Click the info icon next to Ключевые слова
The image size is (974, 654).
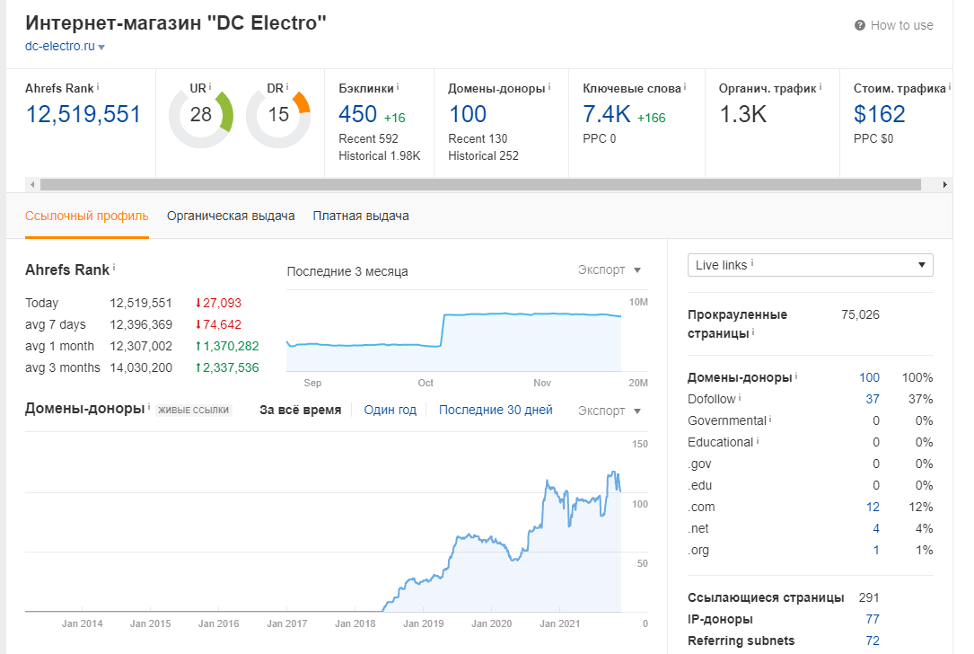click(x=686, y=88)
